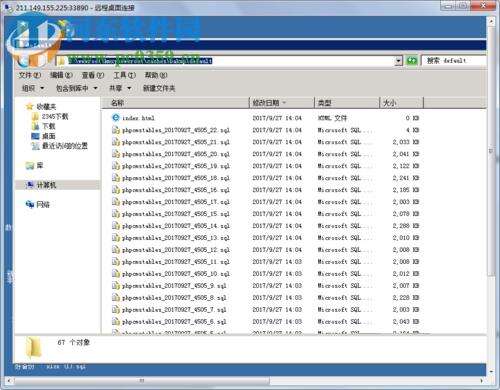
Task: Click the 网络 network icon in sidebar
Action: [30, 204]
